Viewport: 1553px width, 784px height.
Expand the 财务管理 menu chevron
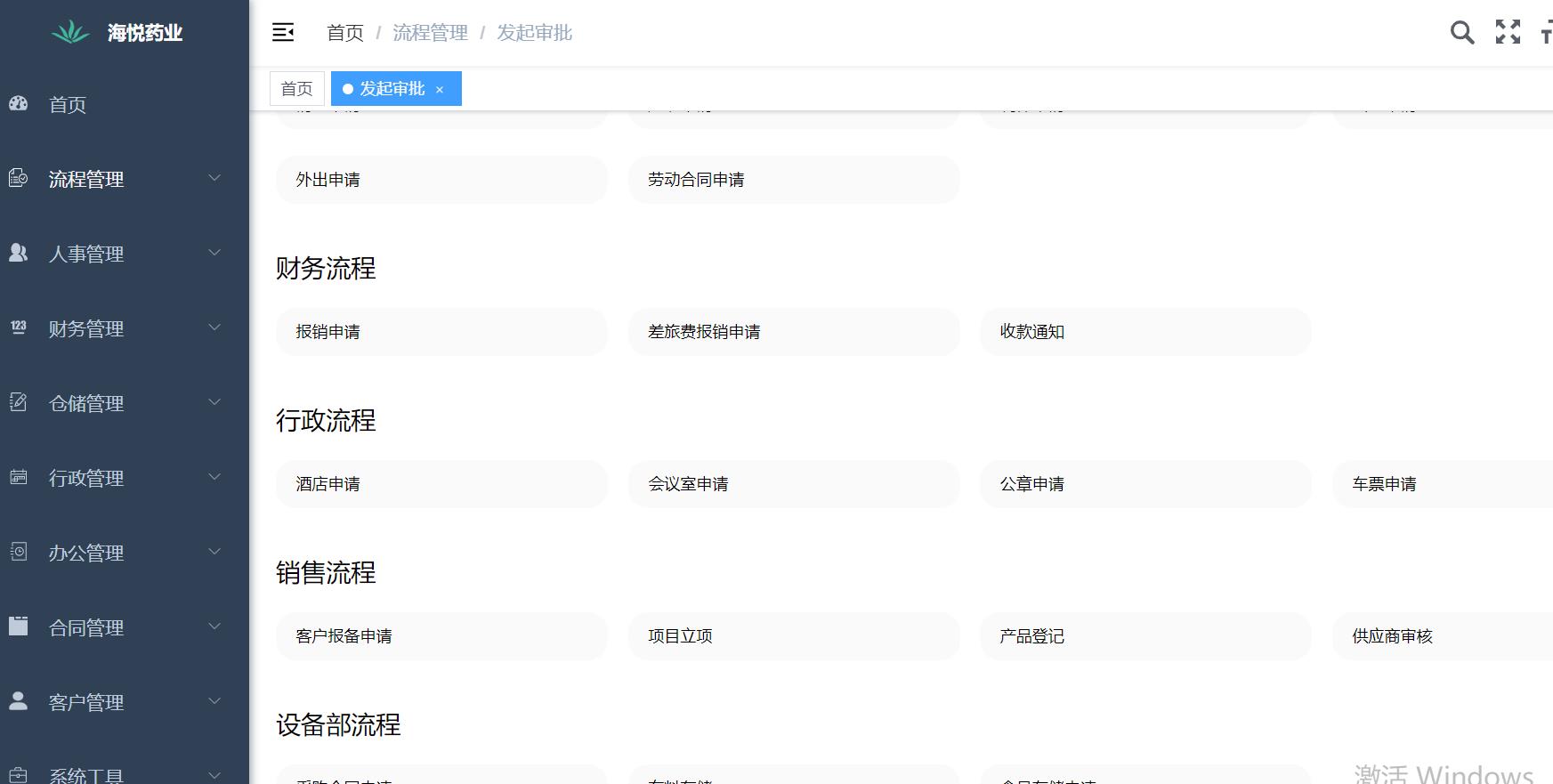click(x=214, y=327)
